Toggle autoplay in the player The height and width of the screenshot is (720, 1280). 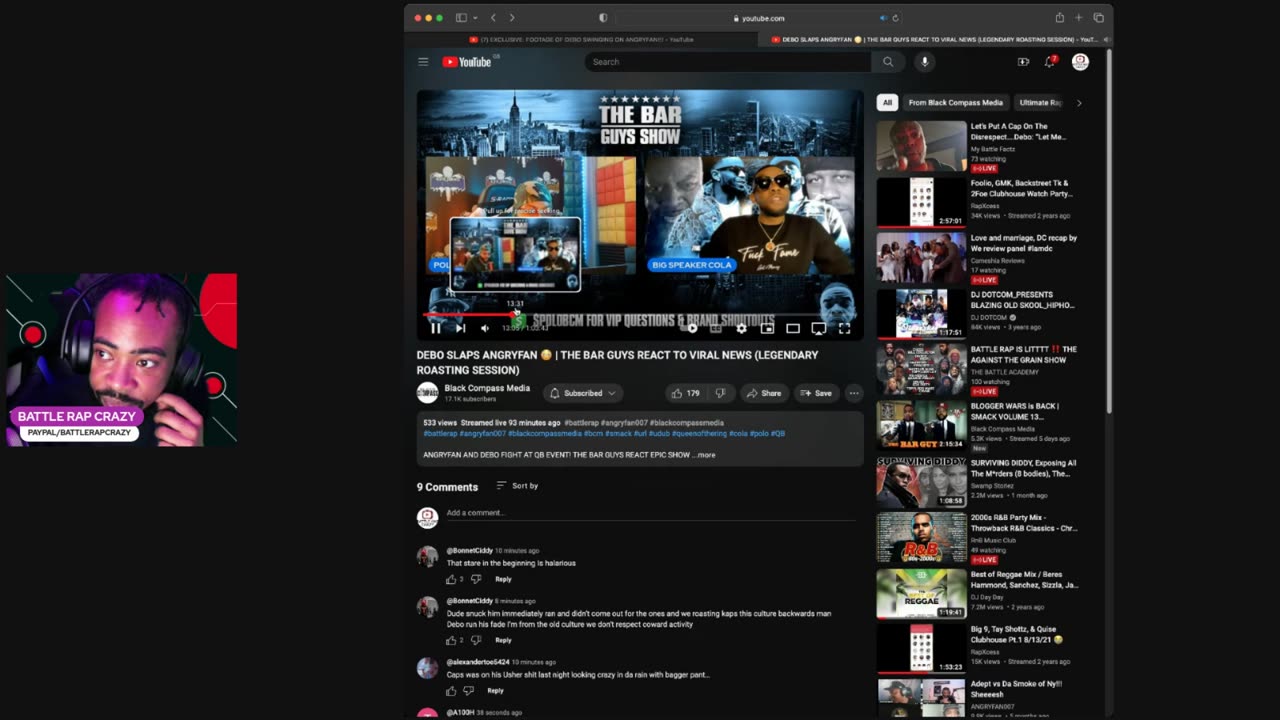click(x=690, y=328)
